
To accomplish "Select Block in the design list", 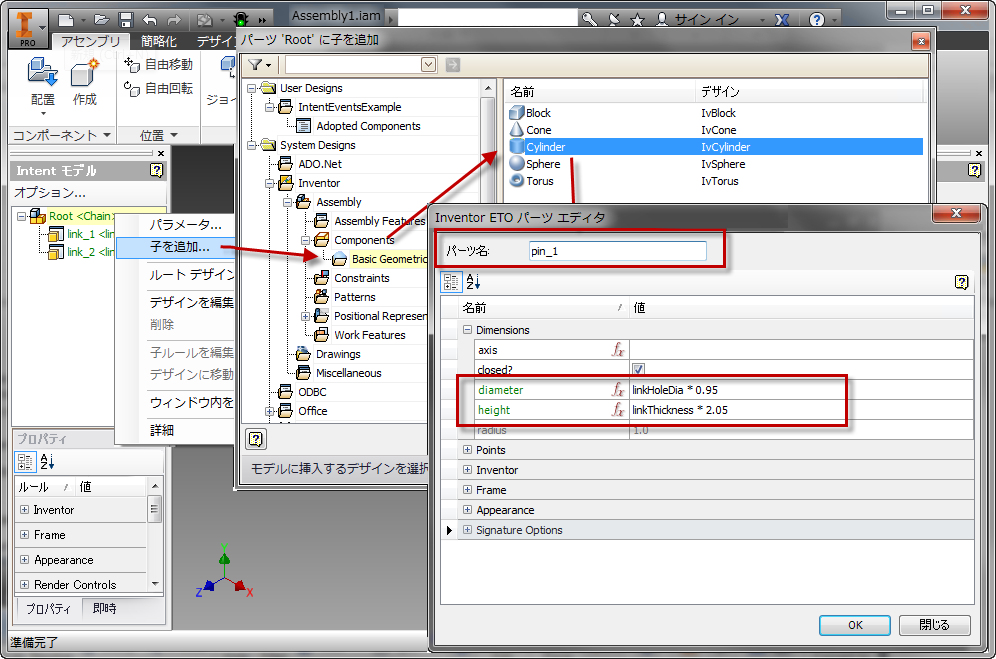I will point(716,112).
